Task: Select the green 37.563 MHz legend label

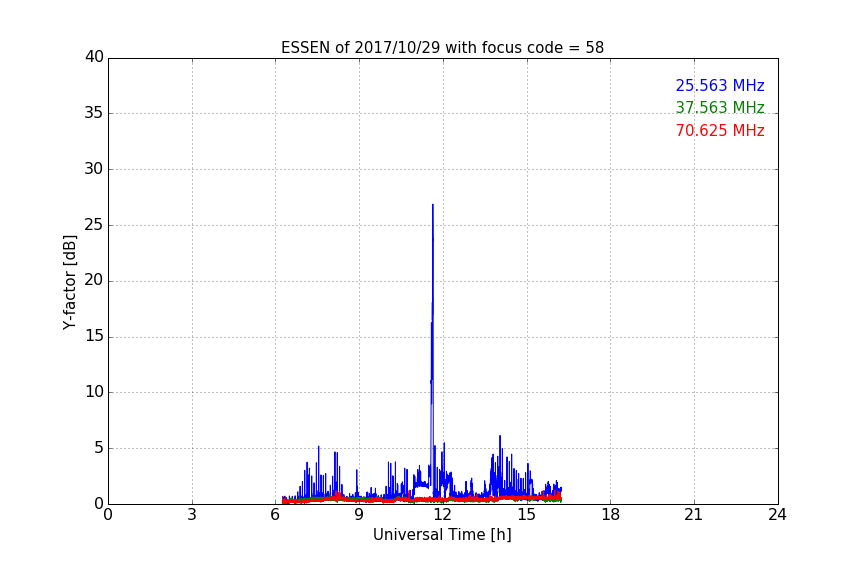Action: 720,107
